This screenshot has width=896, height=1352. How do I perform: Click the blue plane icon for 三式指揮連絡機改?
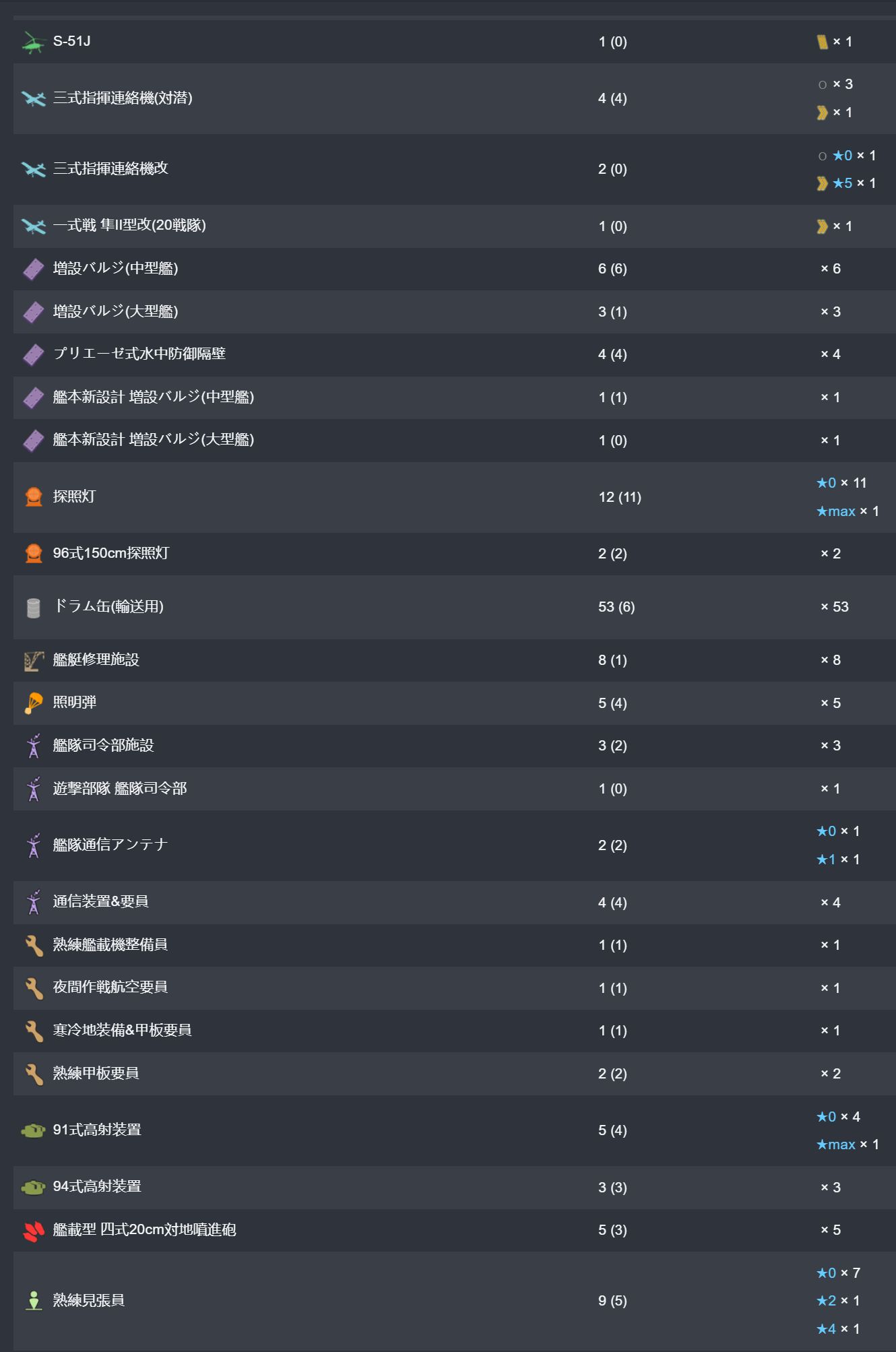[33, 169]
